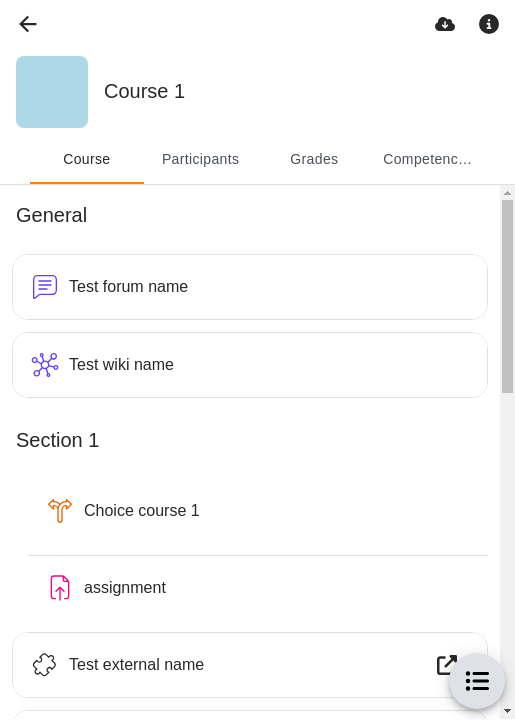The height and width of the screenshot is (720, 515).
Task: Switch to the Participants tab
Action: coord(201,159)
